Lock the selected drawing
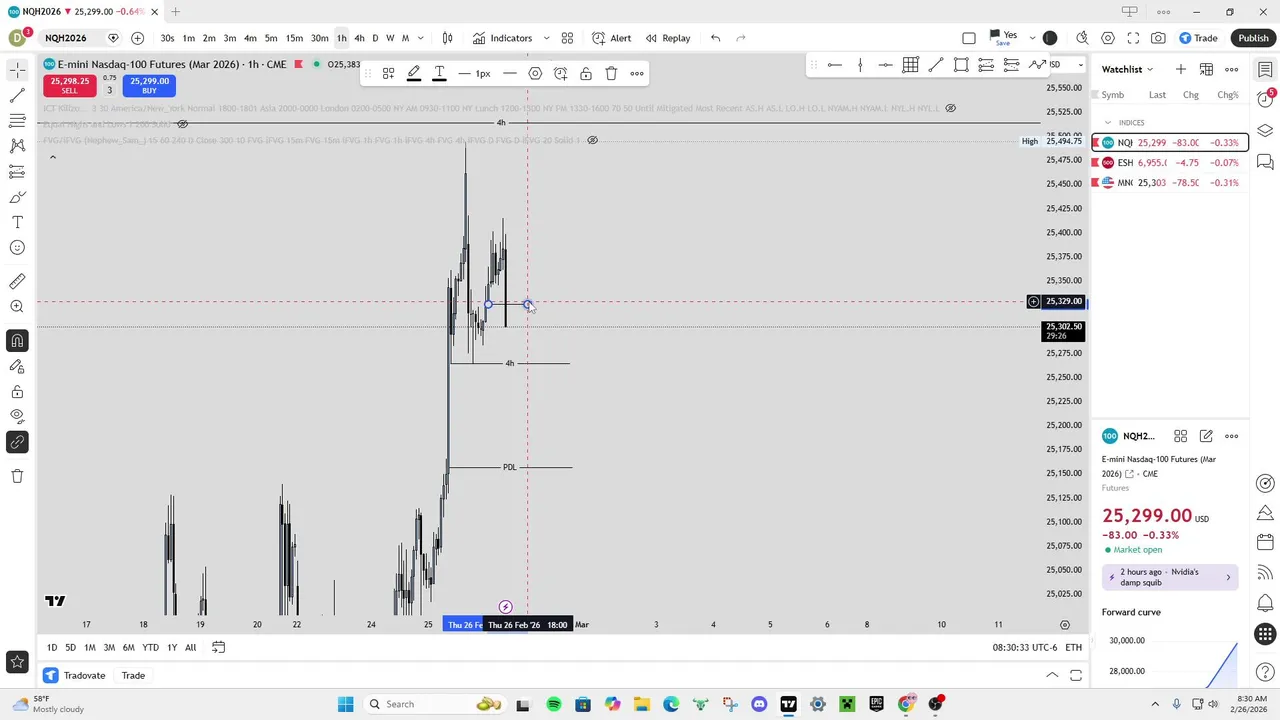The height and width of the screenshot is (720, 1280). coord(585,74)
